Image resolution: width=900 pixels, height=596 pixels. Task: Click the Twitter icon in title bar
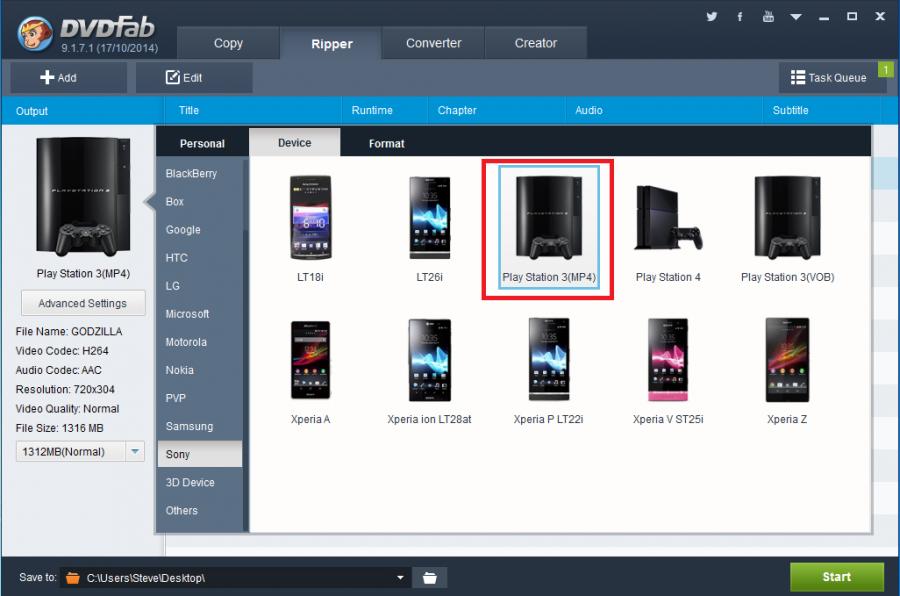coord(712,17)
